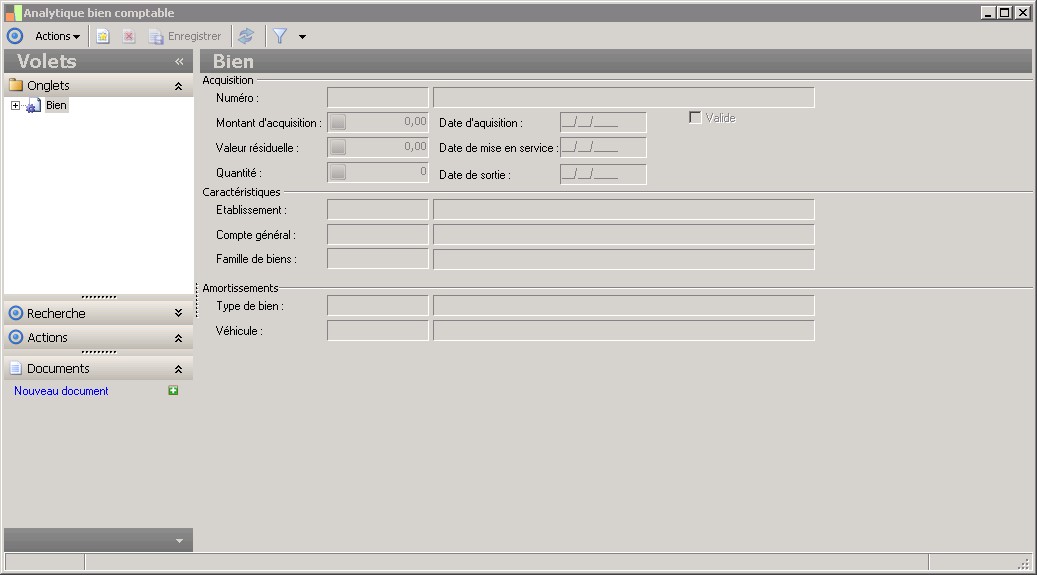Screen dimensions: 1037x575
Task: Click the Famille de biens description field
Action: coord(624,259)
